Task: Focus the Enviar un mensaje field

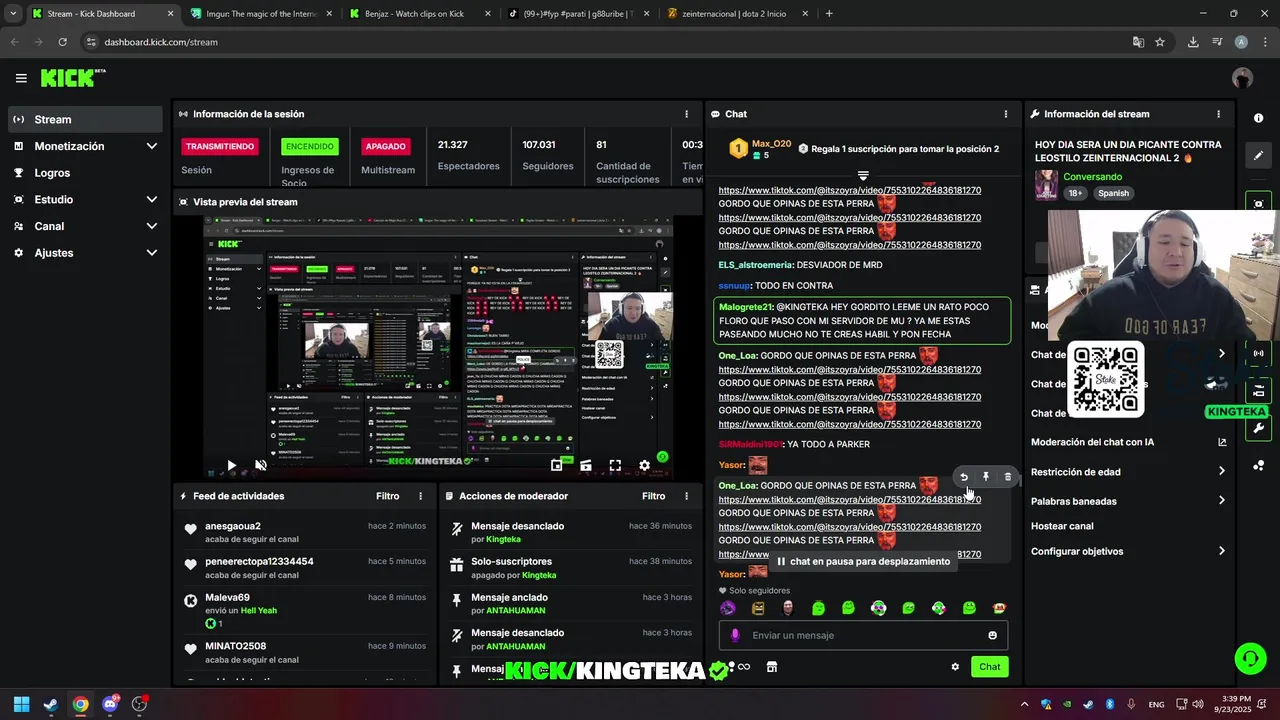Action: tap(863, 635)
